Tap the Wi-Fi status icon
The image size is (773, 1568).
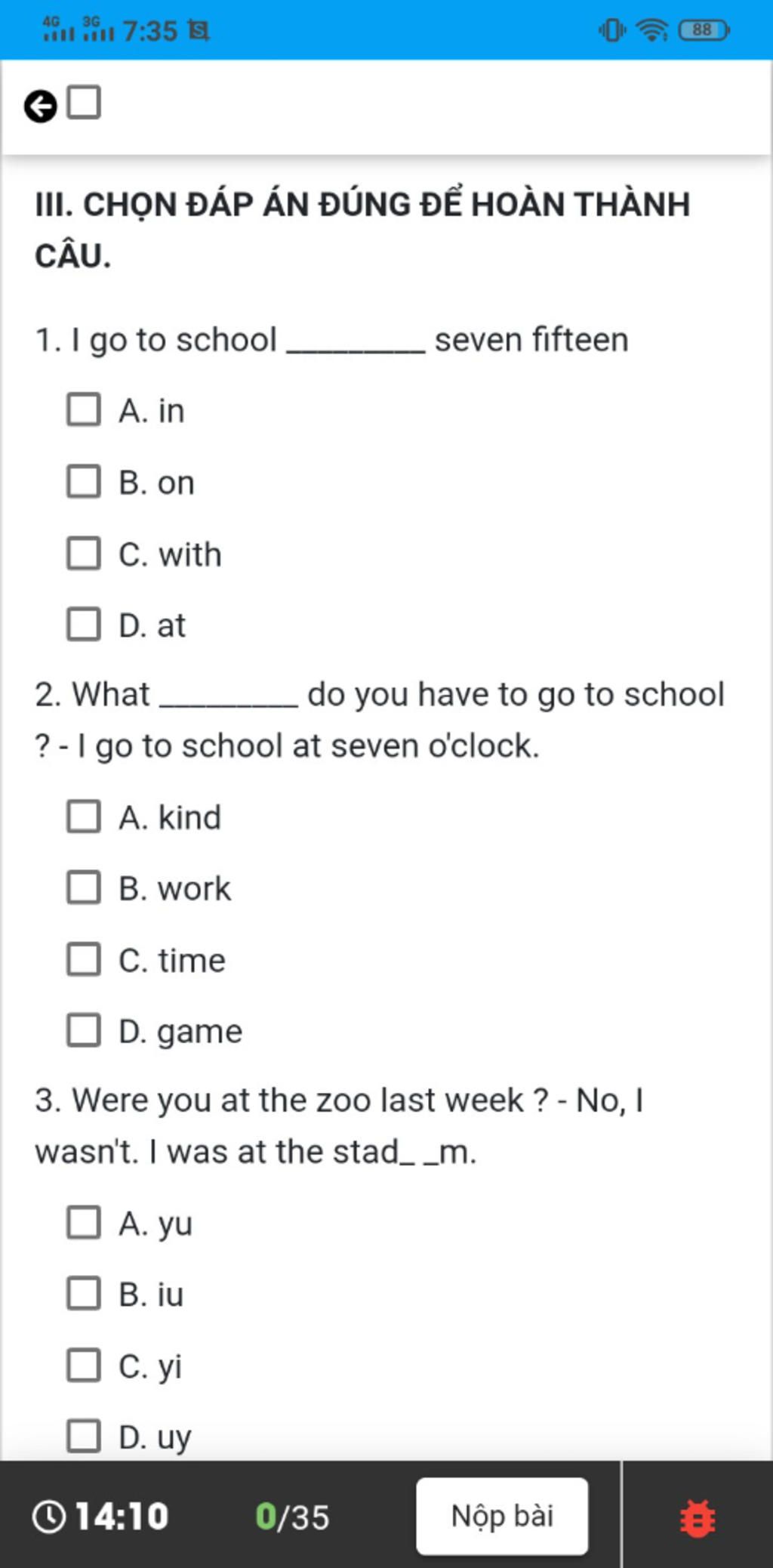(652, 30)
